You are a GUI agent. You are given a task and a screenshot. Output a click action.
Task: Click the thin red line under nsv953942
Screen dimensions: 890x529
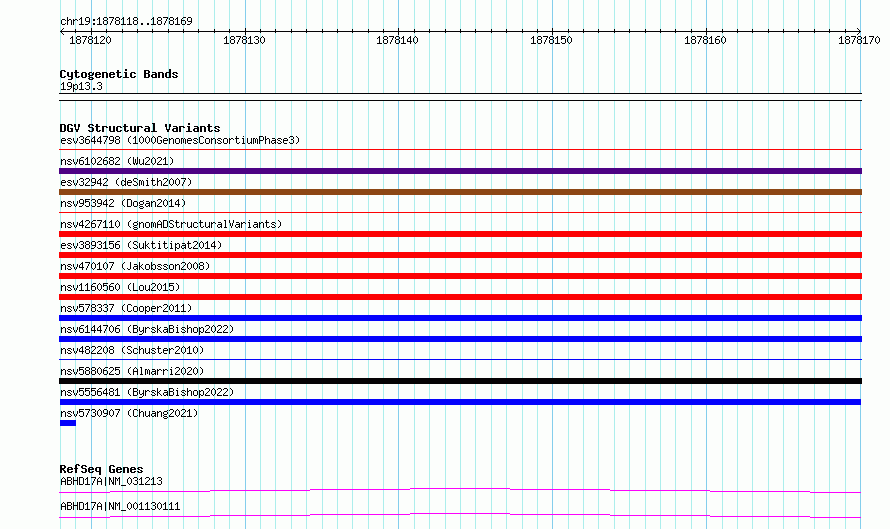coord(460,213)
